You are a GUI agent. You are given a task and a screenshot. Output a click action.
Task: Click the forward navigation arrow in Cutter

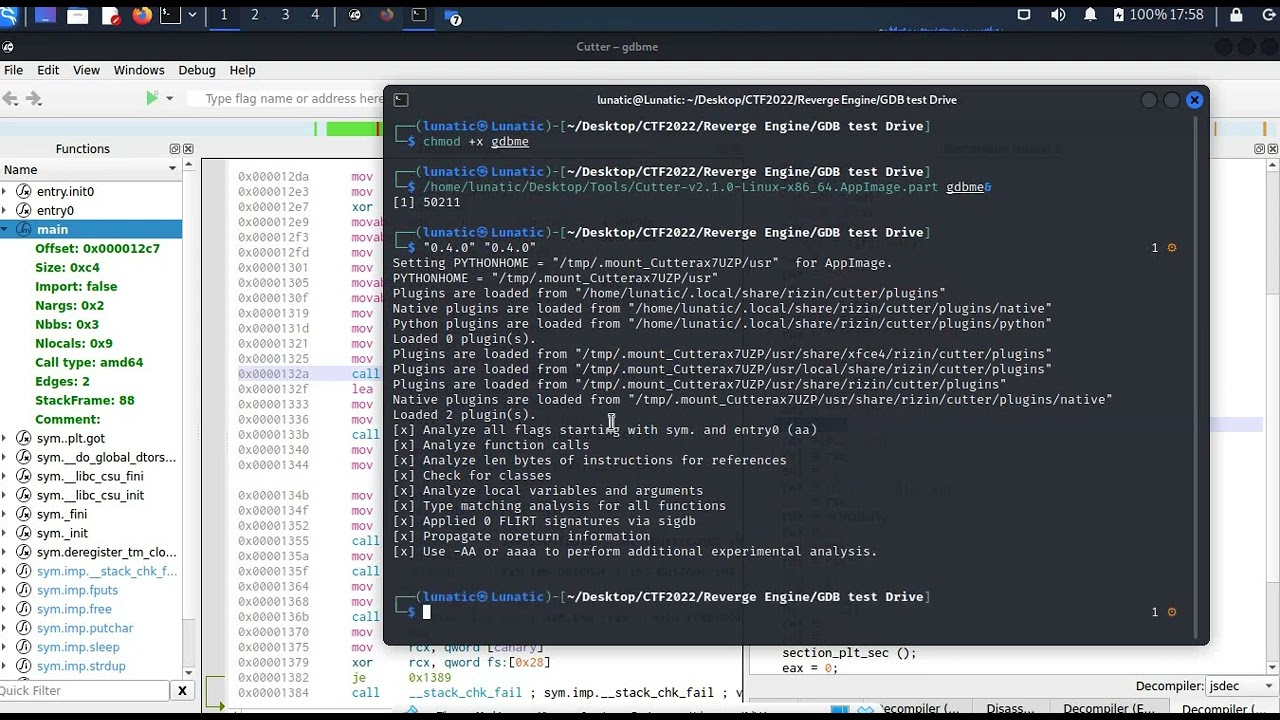[x=33, y=98]
